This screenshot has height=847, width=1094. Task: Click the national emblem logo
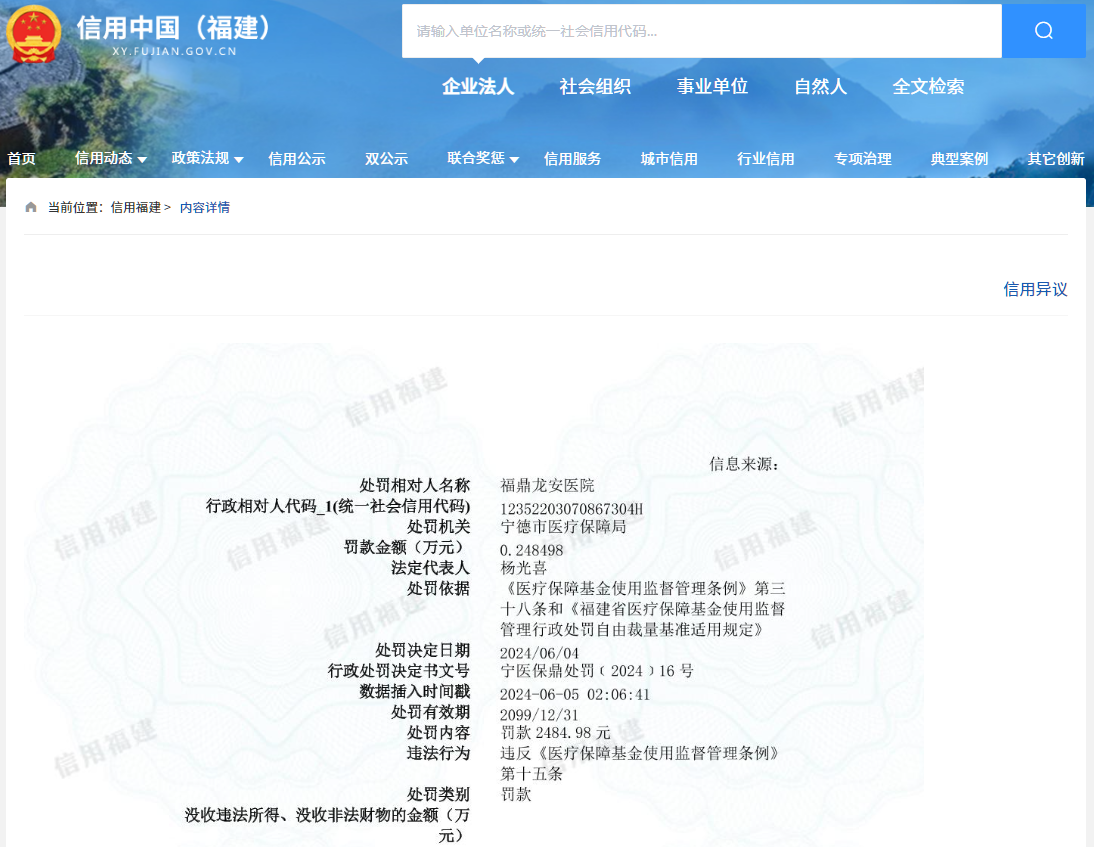pos(33,35)
